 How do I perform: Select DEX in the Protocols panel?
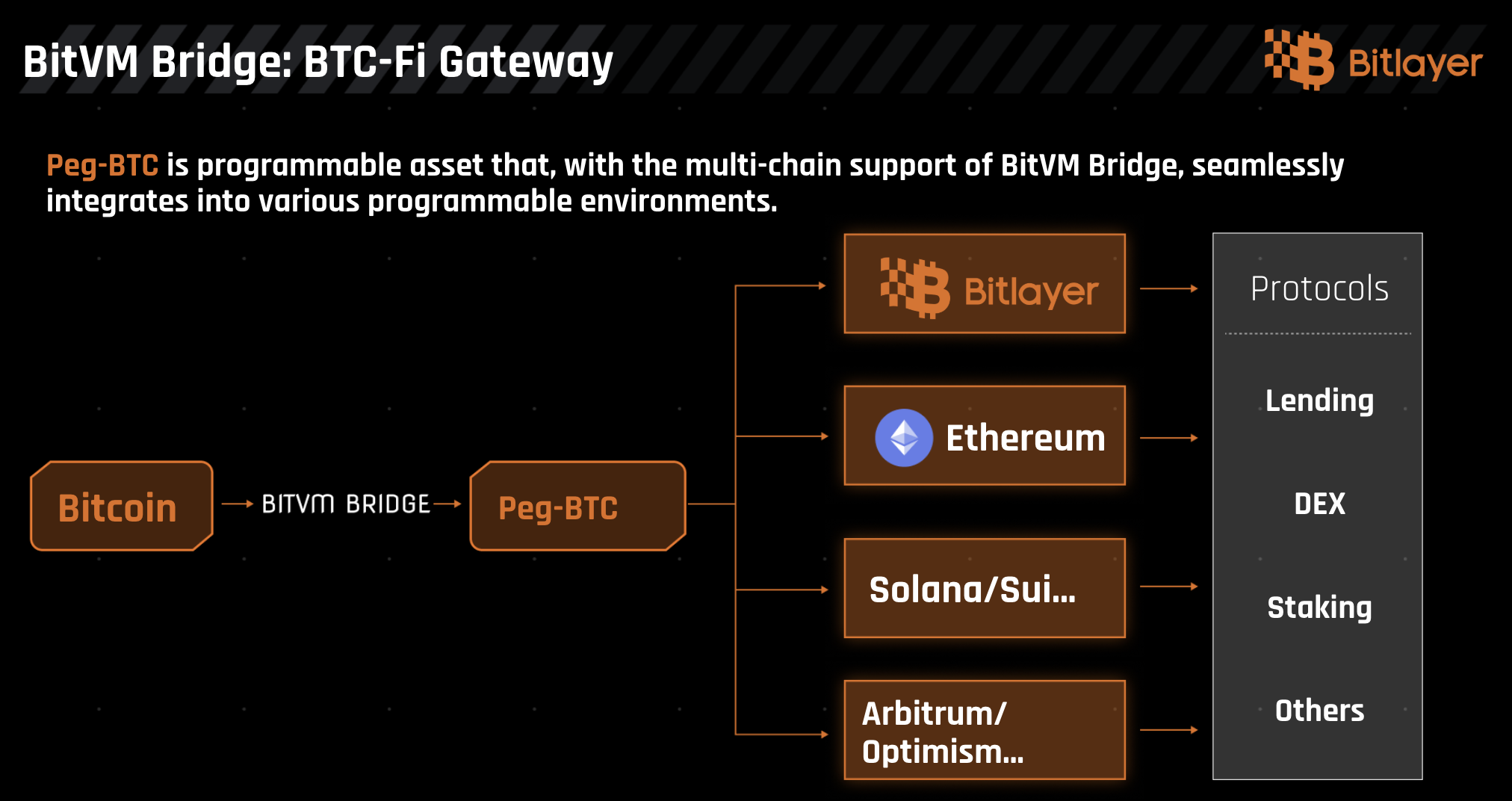1319,504
